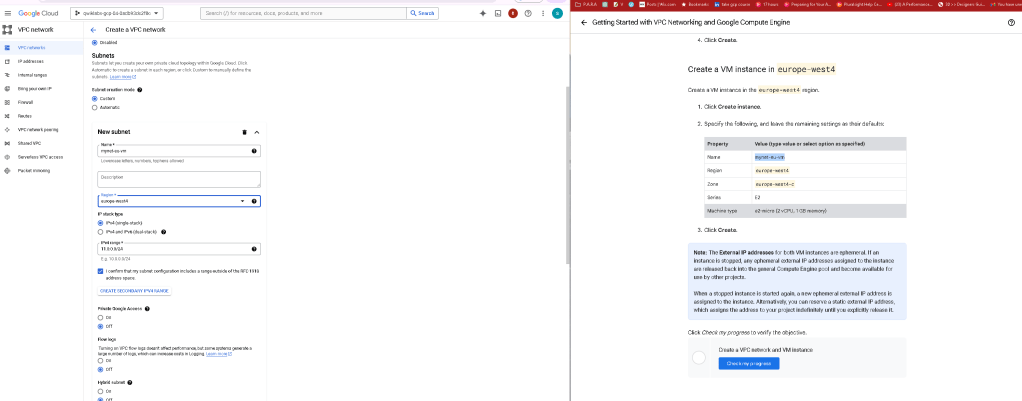Open Internal ranges in sidebar
Screen dimensions: 1022x401
coord(32,75)
